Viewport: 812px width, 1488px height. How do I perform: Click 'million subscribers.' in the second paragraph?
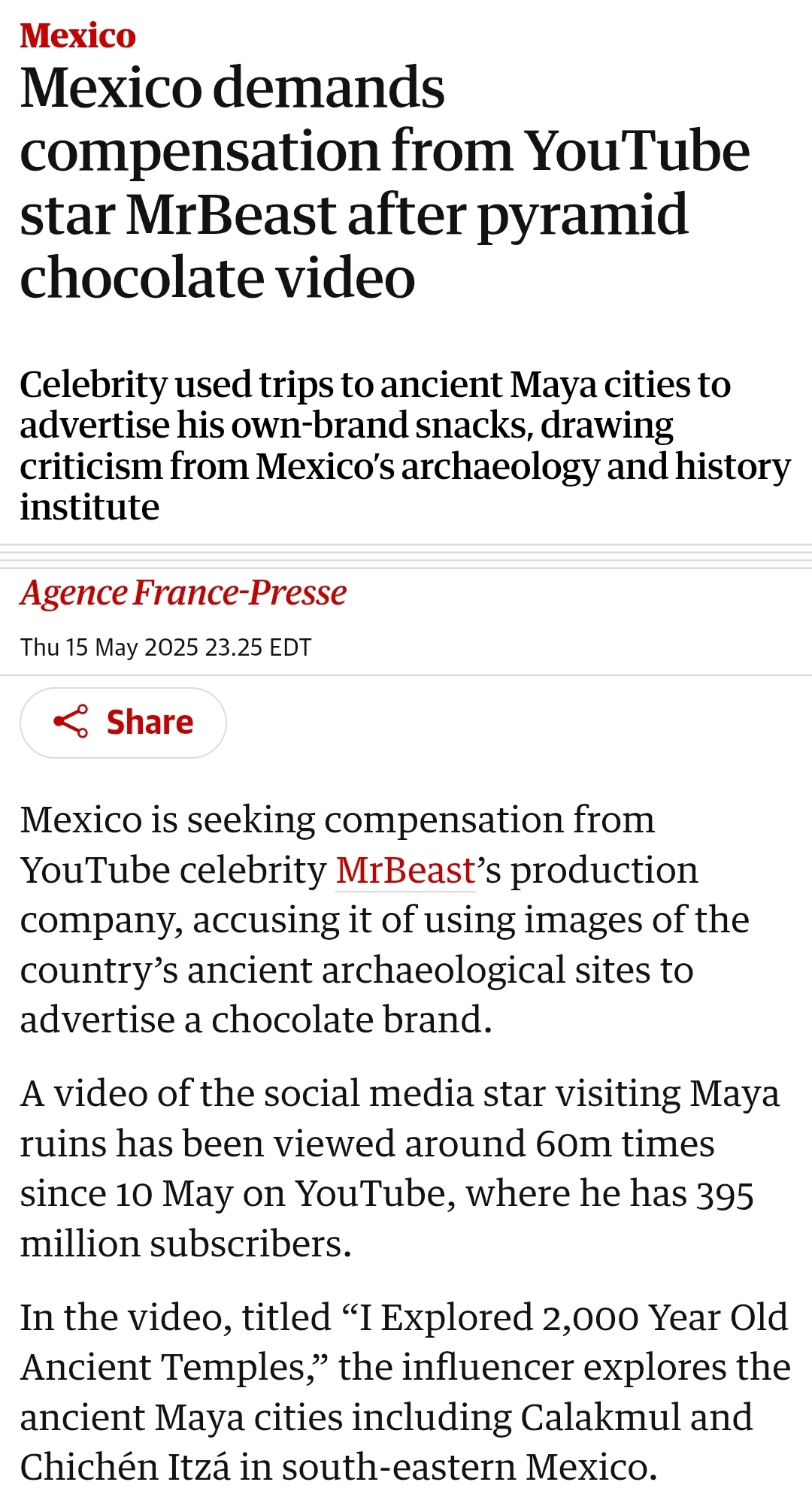[x=186, y=1244]
